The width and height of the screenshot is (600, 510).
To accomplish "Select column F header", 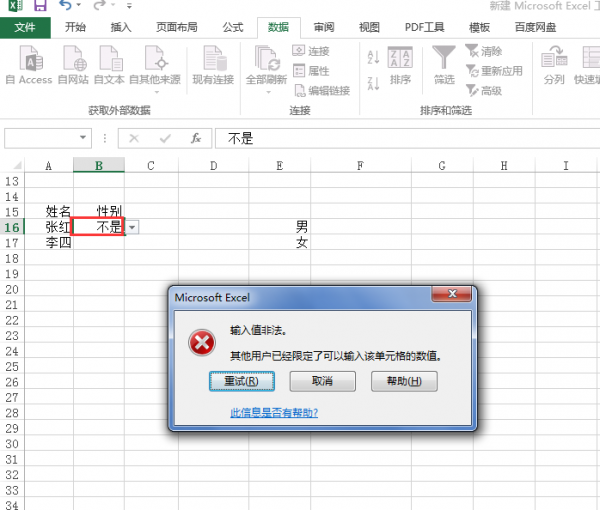I will click(x=360, y=165).
